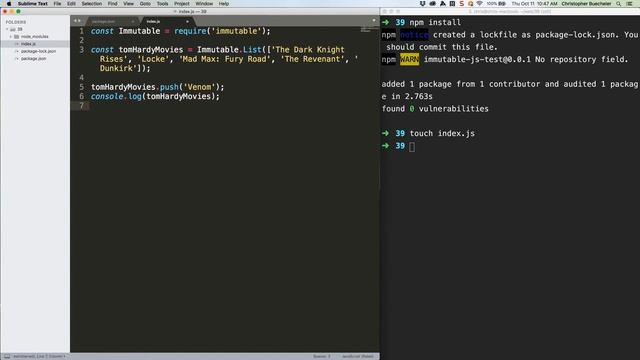Screen dimensions: 640x360
Task: Open the Selection menu
Action: pyautogui.click(x=91, y=3)
